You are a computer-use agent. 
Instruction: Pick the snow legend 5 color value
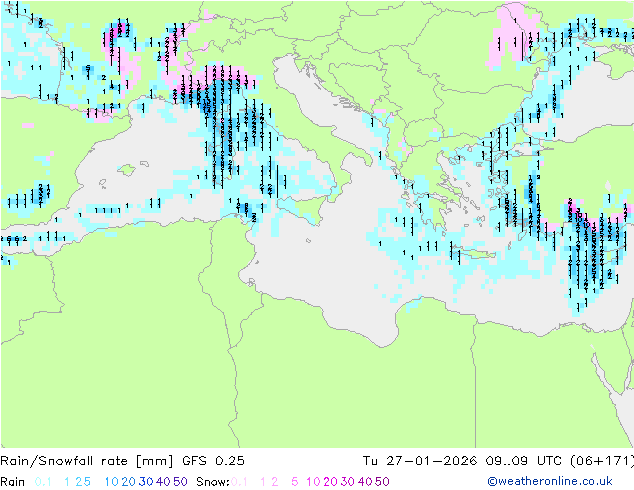pyautogui.click(x=295, y=482)
